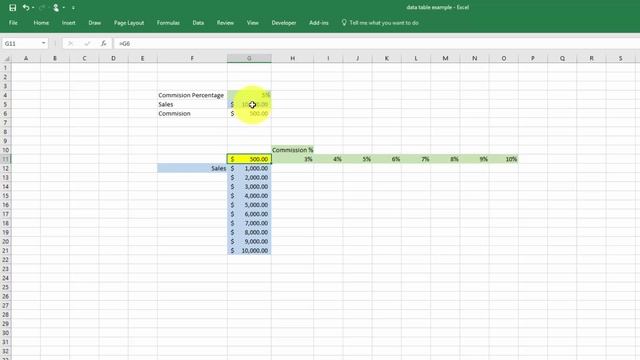Switch to the Insert ribbon tab

(x=69, y=23)
